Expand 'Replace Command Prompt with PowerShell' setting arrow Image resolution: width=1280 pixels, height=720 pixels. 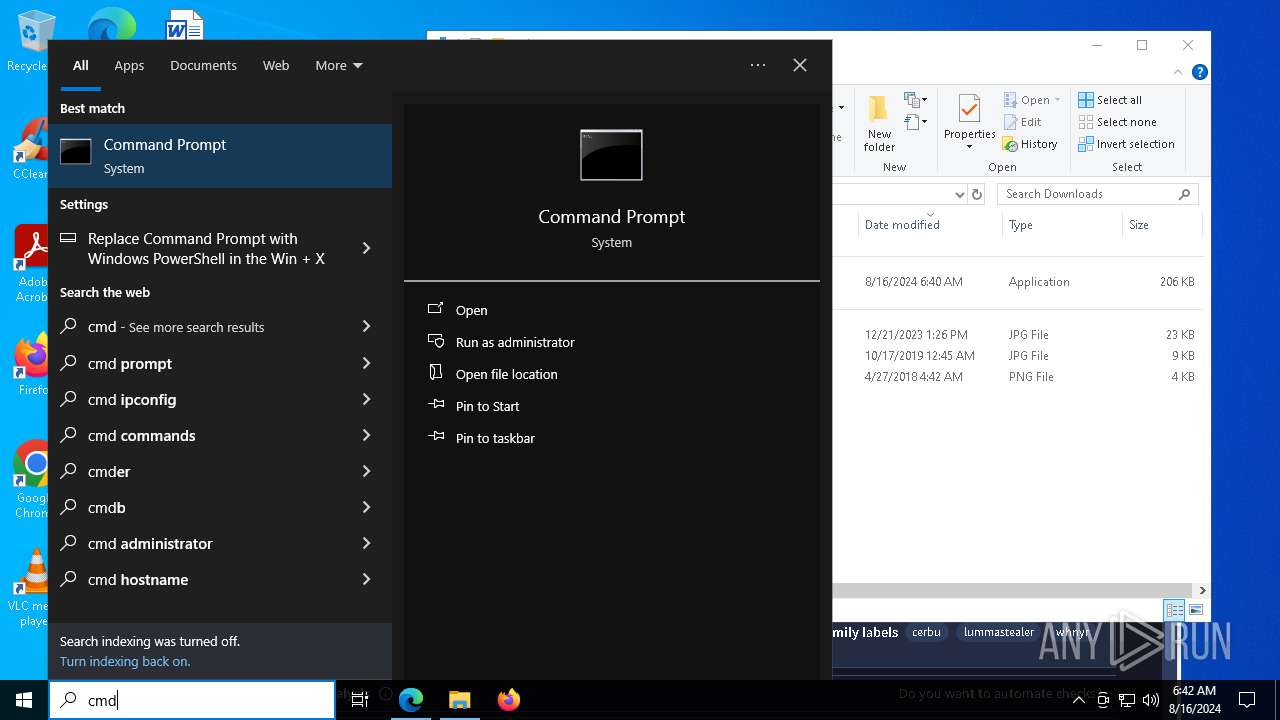366,248
